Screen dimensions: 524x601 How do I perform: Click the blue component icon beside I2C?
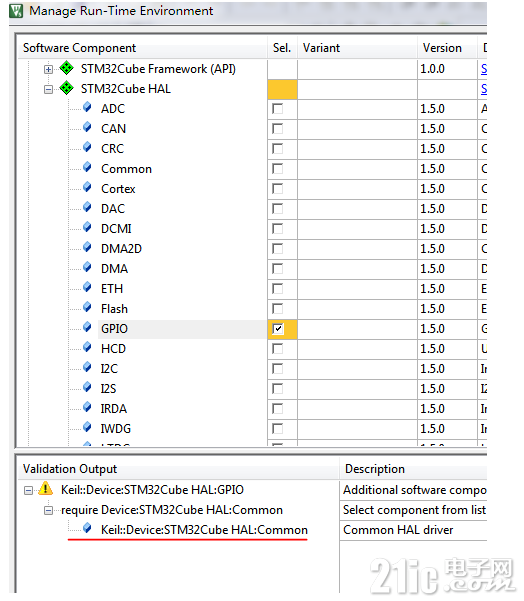[87, 367]
